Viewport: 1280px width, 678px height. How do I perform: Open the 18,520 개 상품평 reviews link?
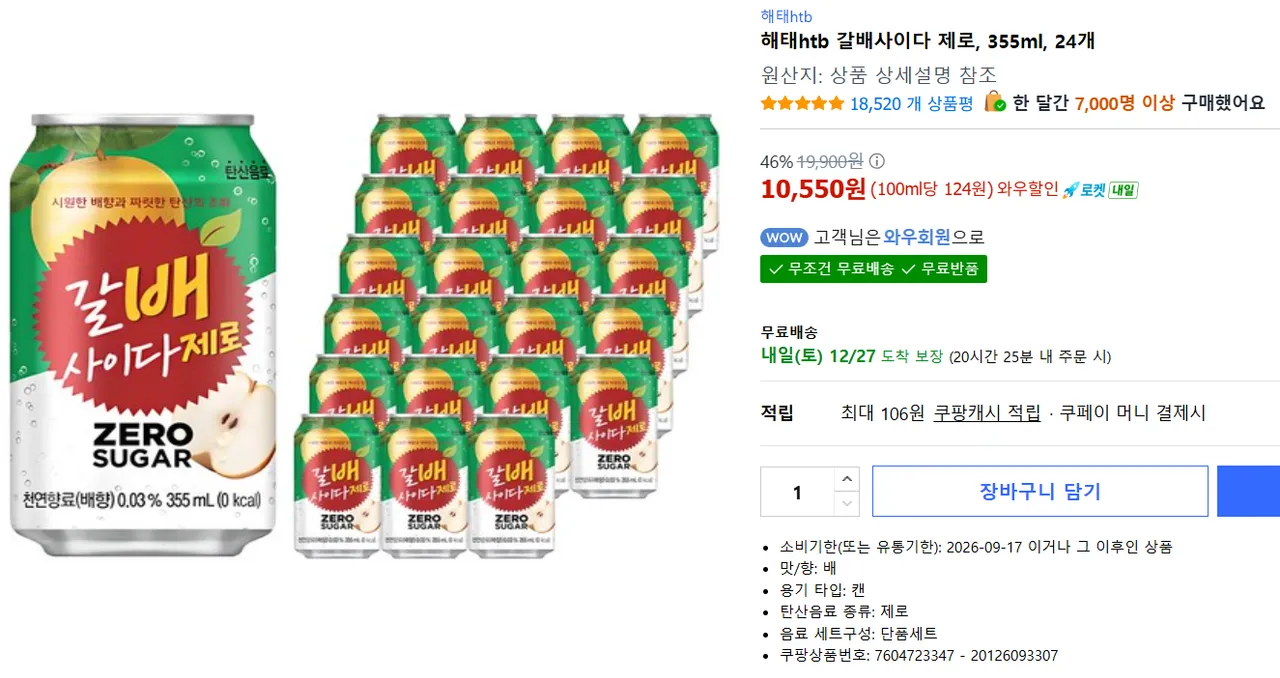(x=911, y=103)
